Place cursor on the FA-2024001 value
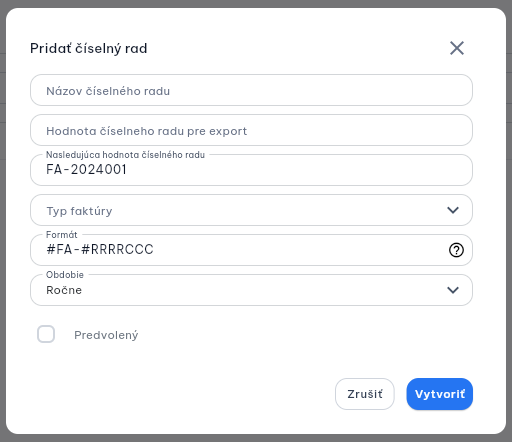 point(86,169)
